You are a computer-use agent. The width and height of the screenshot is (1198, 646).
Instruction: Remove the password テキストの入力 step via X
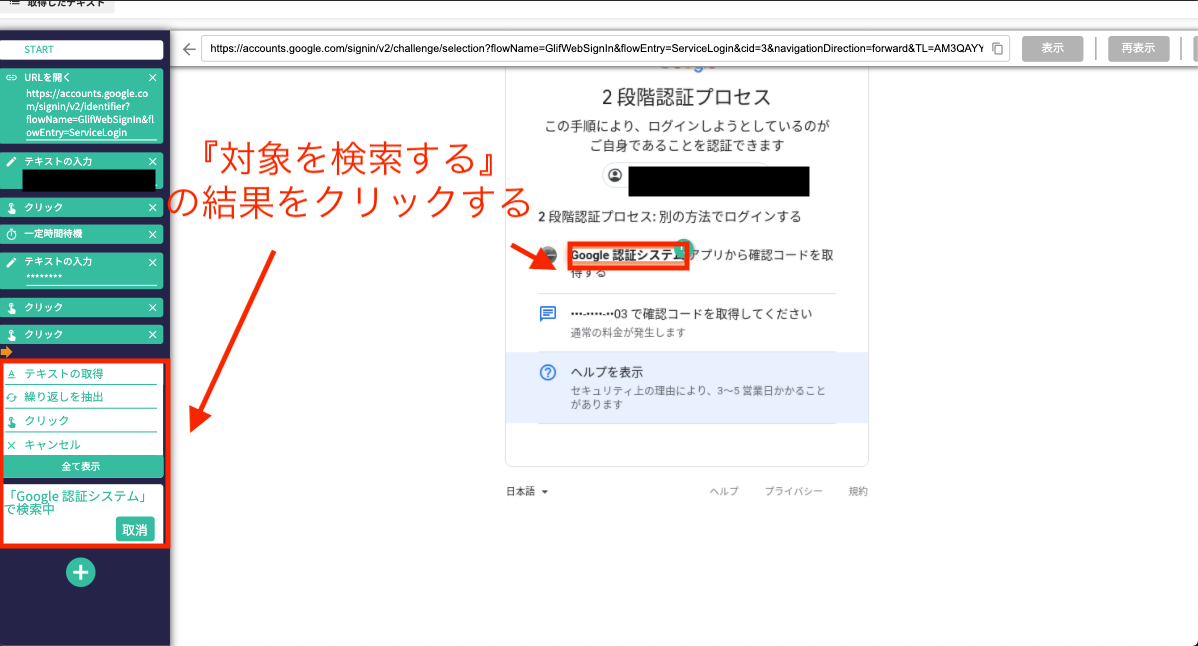tap(152, 262)
